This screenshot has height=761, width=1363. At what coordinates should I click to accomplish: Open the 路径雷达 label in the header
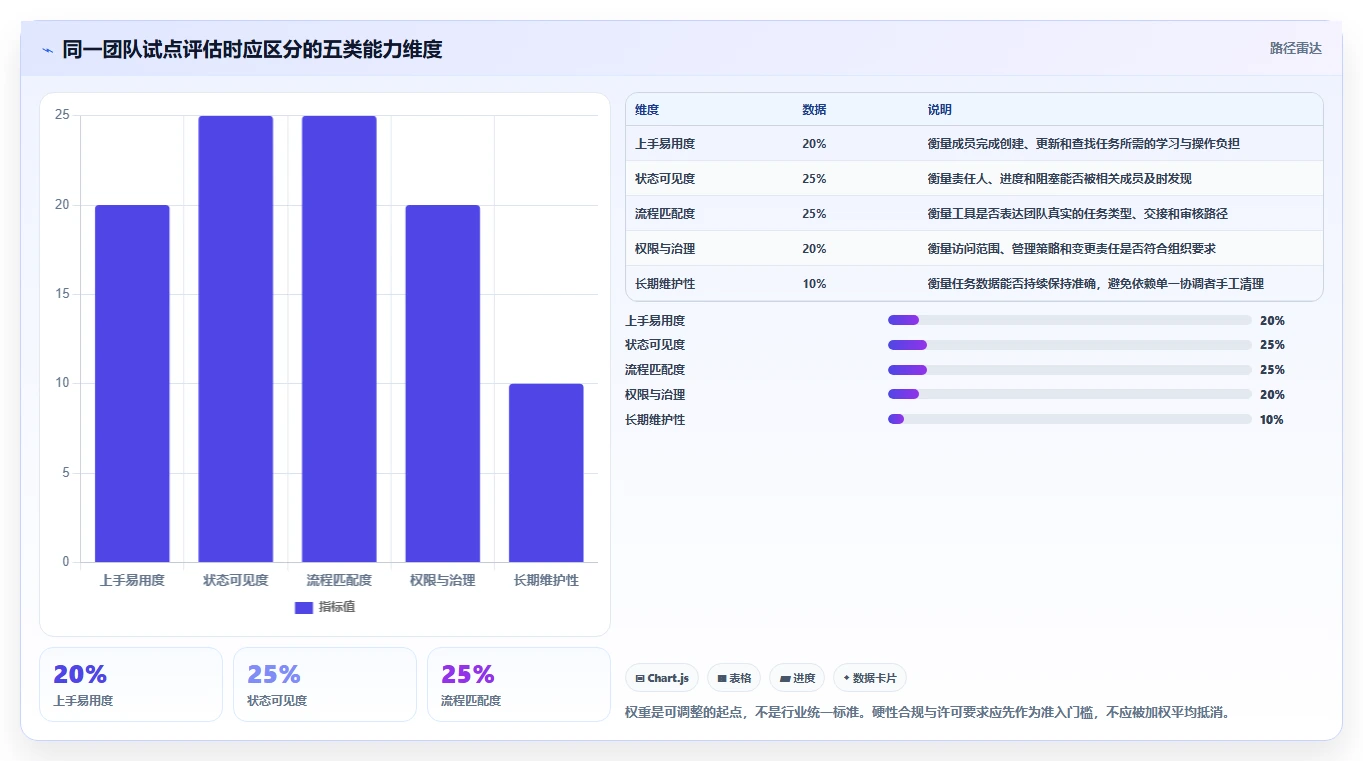[x=1296, y=48]
